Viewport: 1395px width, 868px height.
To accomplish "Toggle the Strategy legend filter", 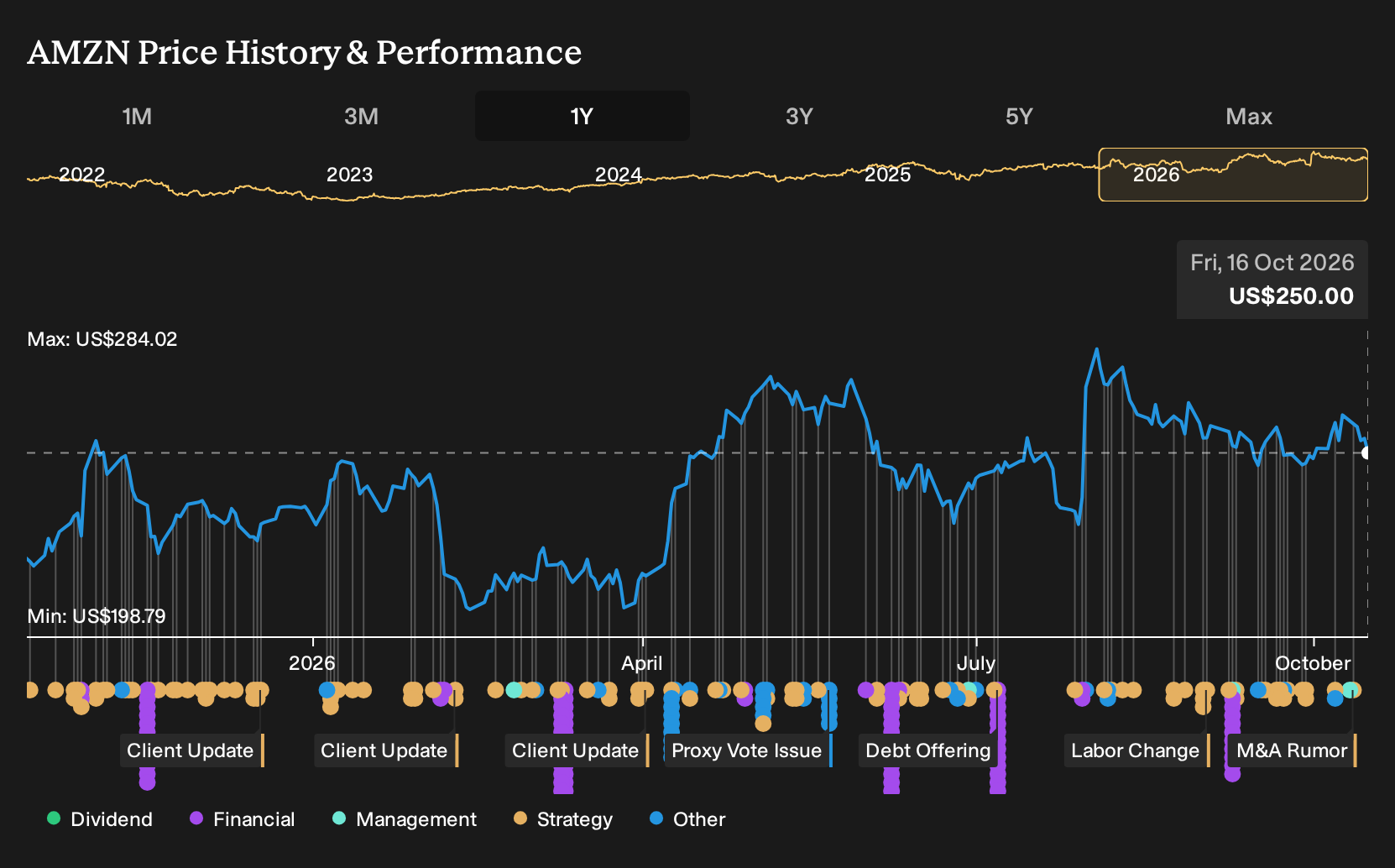I will 563,819.
